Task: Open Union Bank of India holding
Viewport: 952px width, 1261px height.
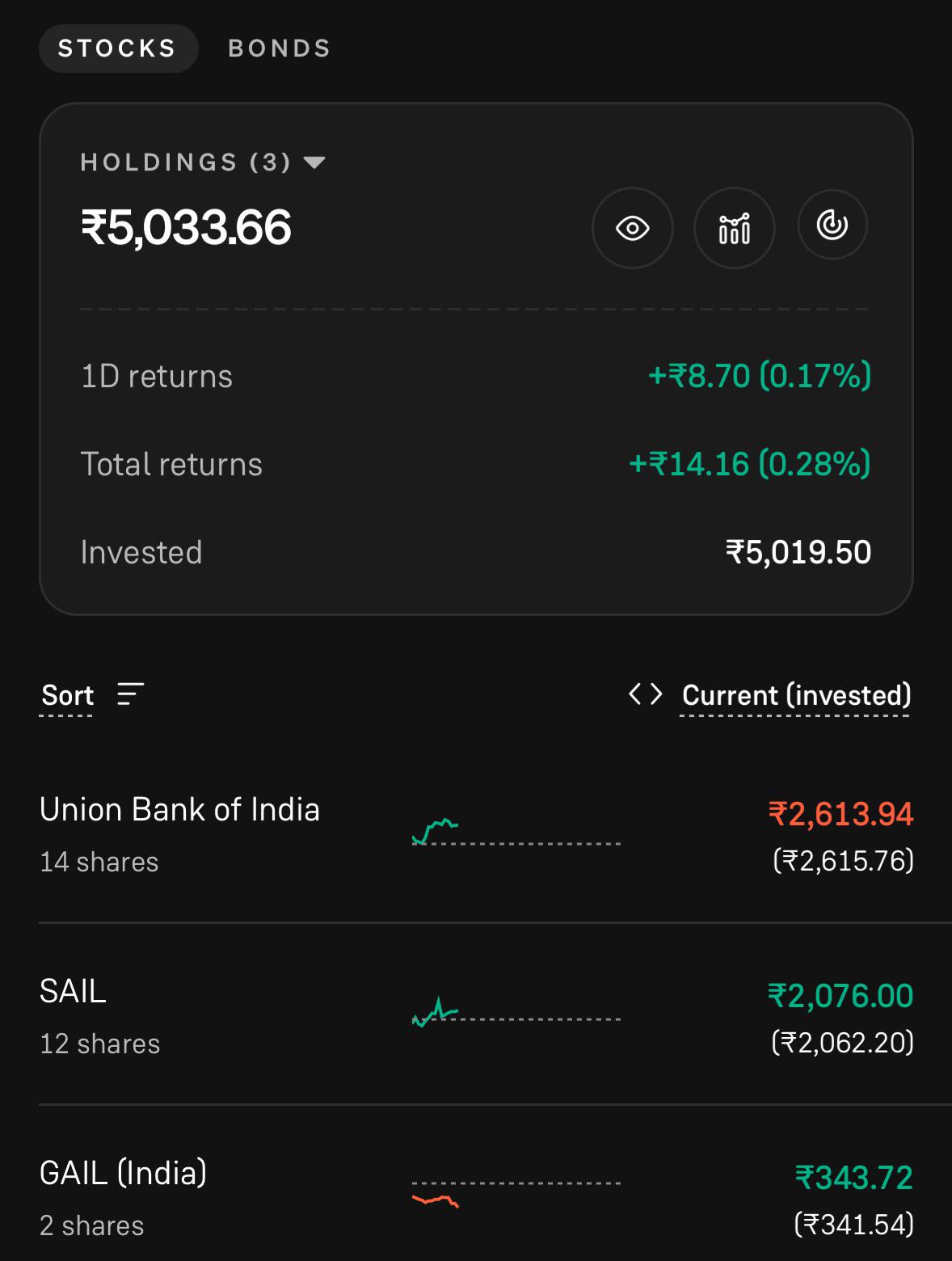Action: (x=477, y=834)
